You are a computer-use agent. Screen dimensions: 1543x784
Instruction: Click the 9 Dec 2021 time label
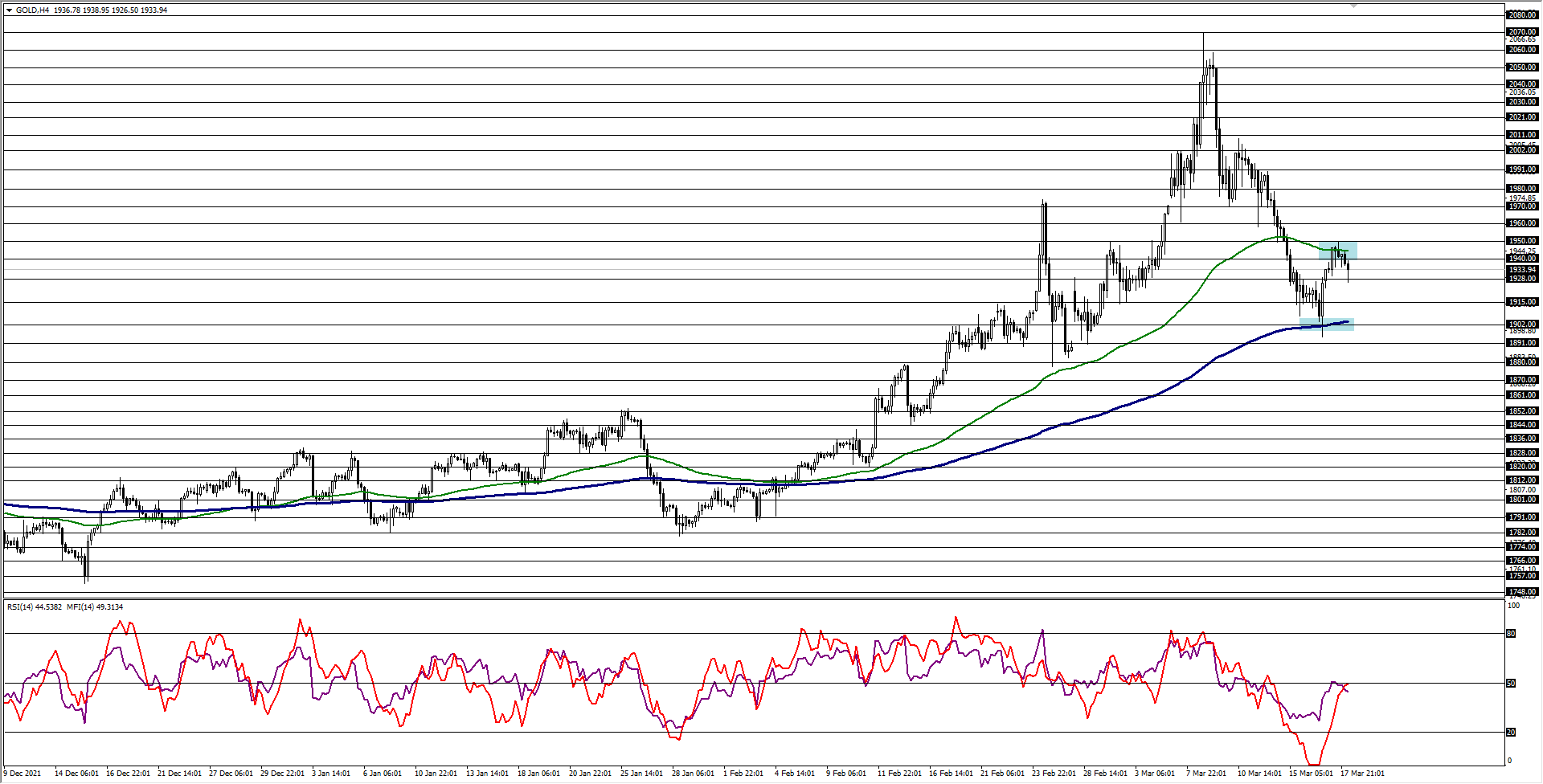point(23,774)
